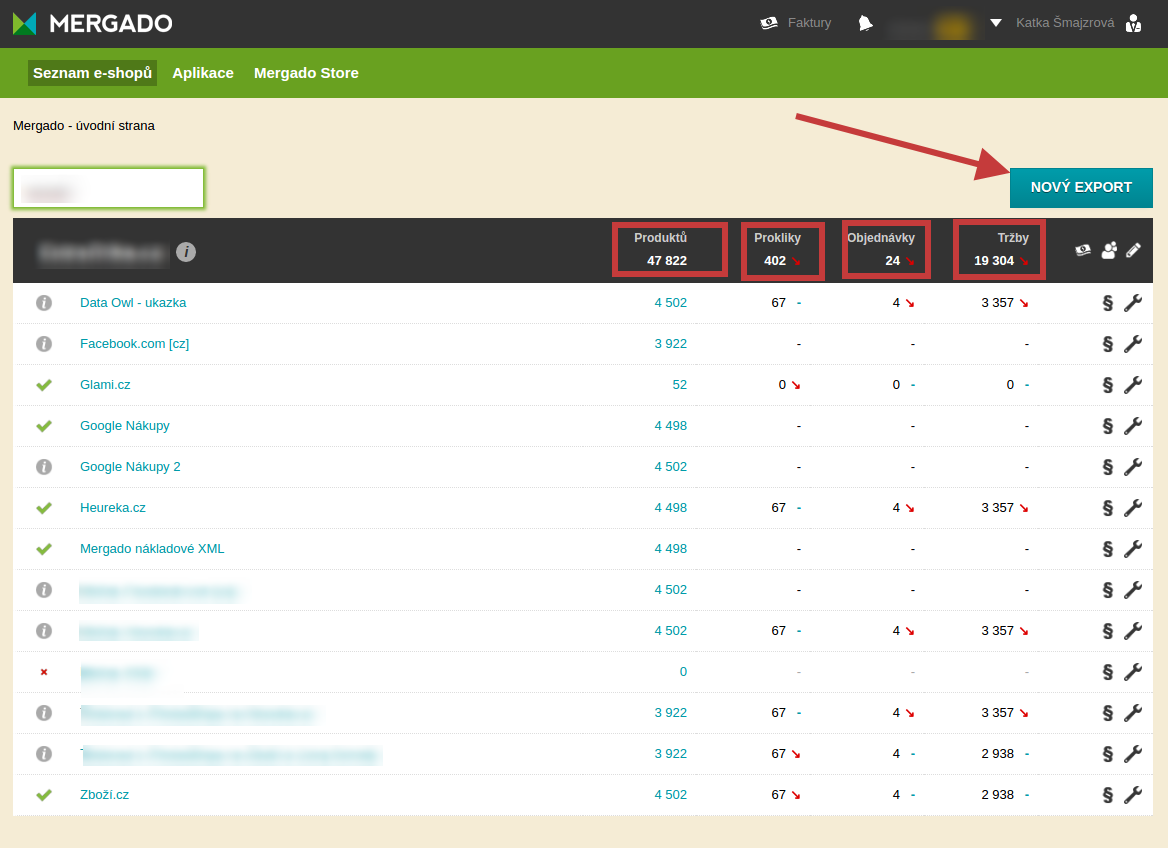
Task: Click the Katka Šmajzrová user name
Action: coord(1065,23)
